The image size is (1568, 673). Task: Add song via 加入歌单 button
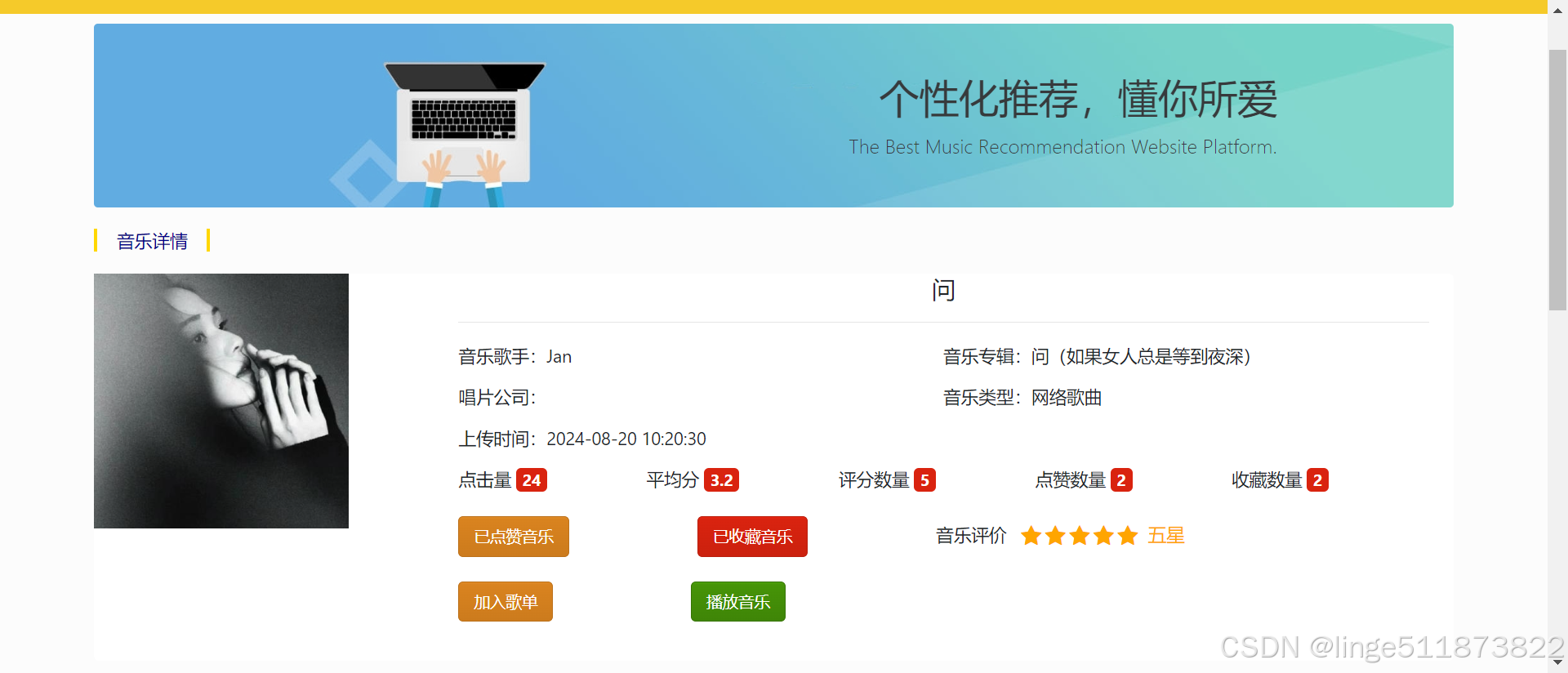coord(505,602)
